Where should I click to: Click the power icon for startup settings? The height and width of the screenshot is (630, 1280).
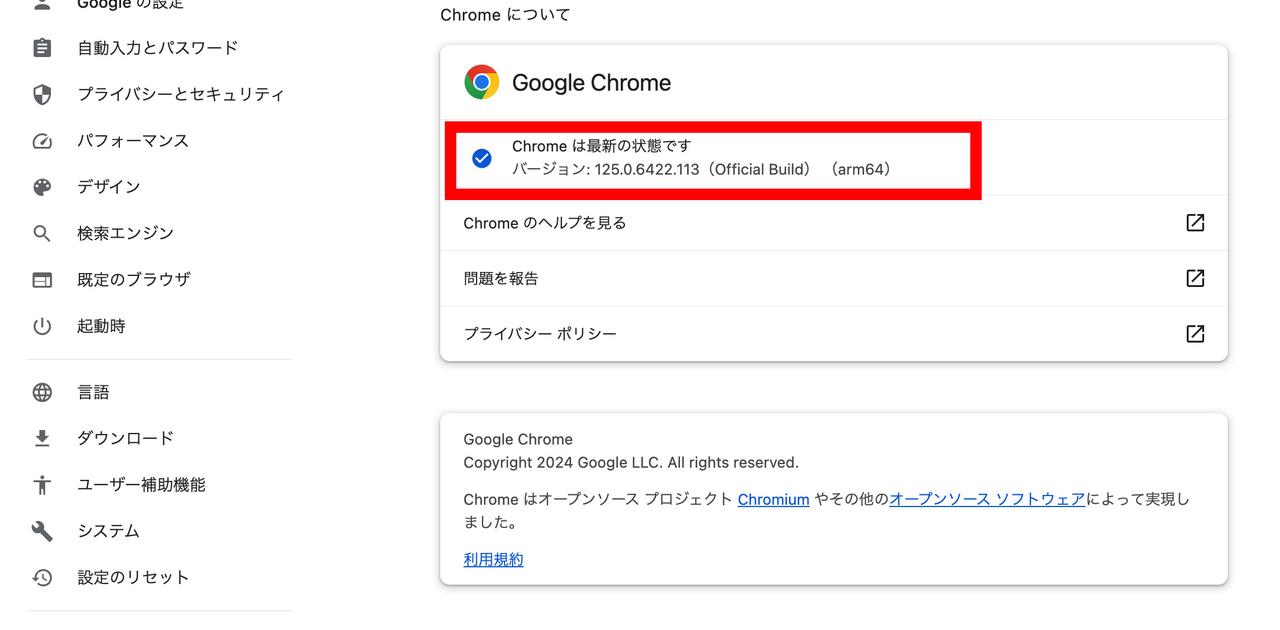point(42,326)
